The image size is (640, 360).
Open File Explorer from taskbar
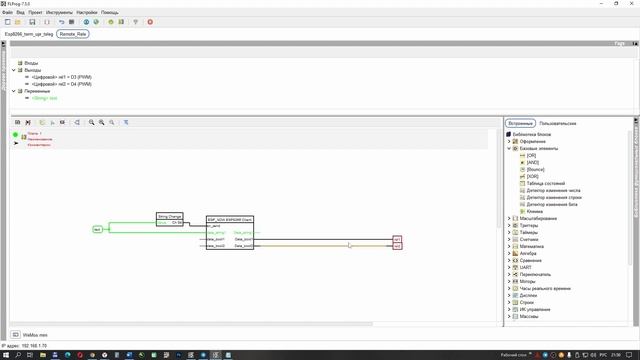click(x=43, y=355)
